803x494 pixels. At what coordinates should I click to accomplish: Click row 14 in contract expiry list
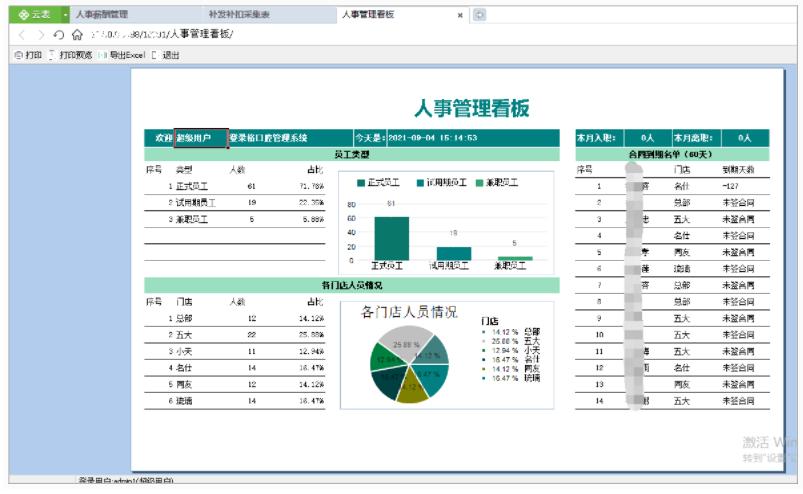coord(672,401)
